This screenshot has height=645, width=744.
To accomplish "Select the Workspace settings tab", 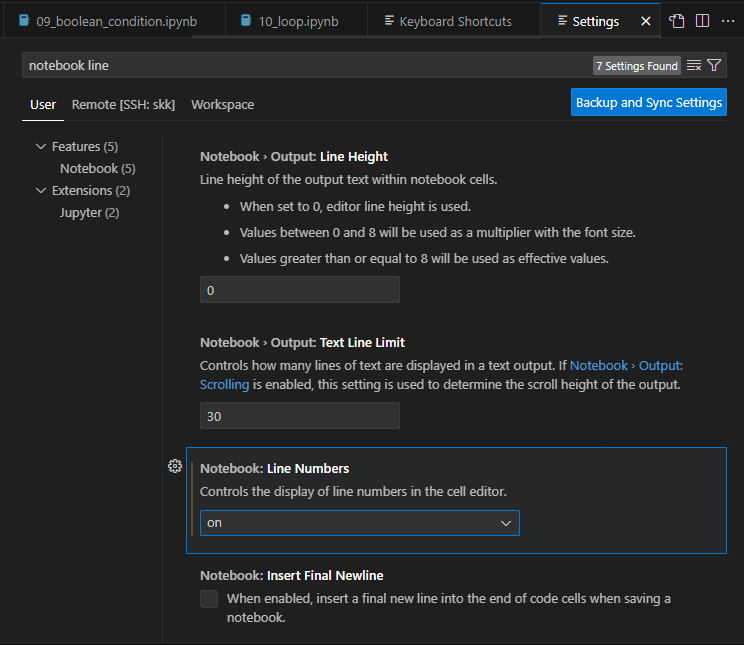I will 223,104.
